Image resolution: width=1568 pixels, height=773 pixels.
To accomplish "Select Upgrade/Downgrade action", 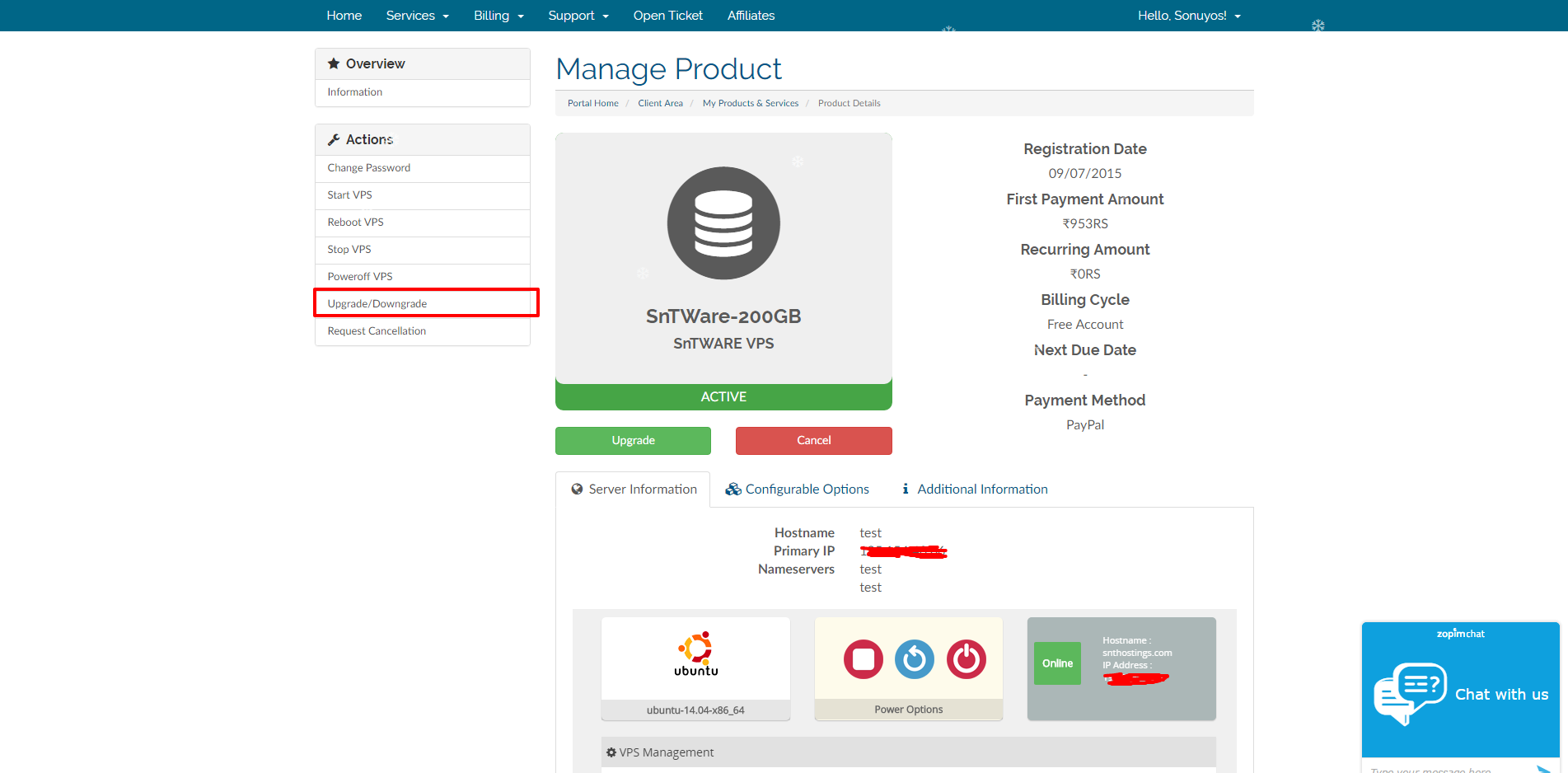I will pyautogui.click(x=423, y=304).
